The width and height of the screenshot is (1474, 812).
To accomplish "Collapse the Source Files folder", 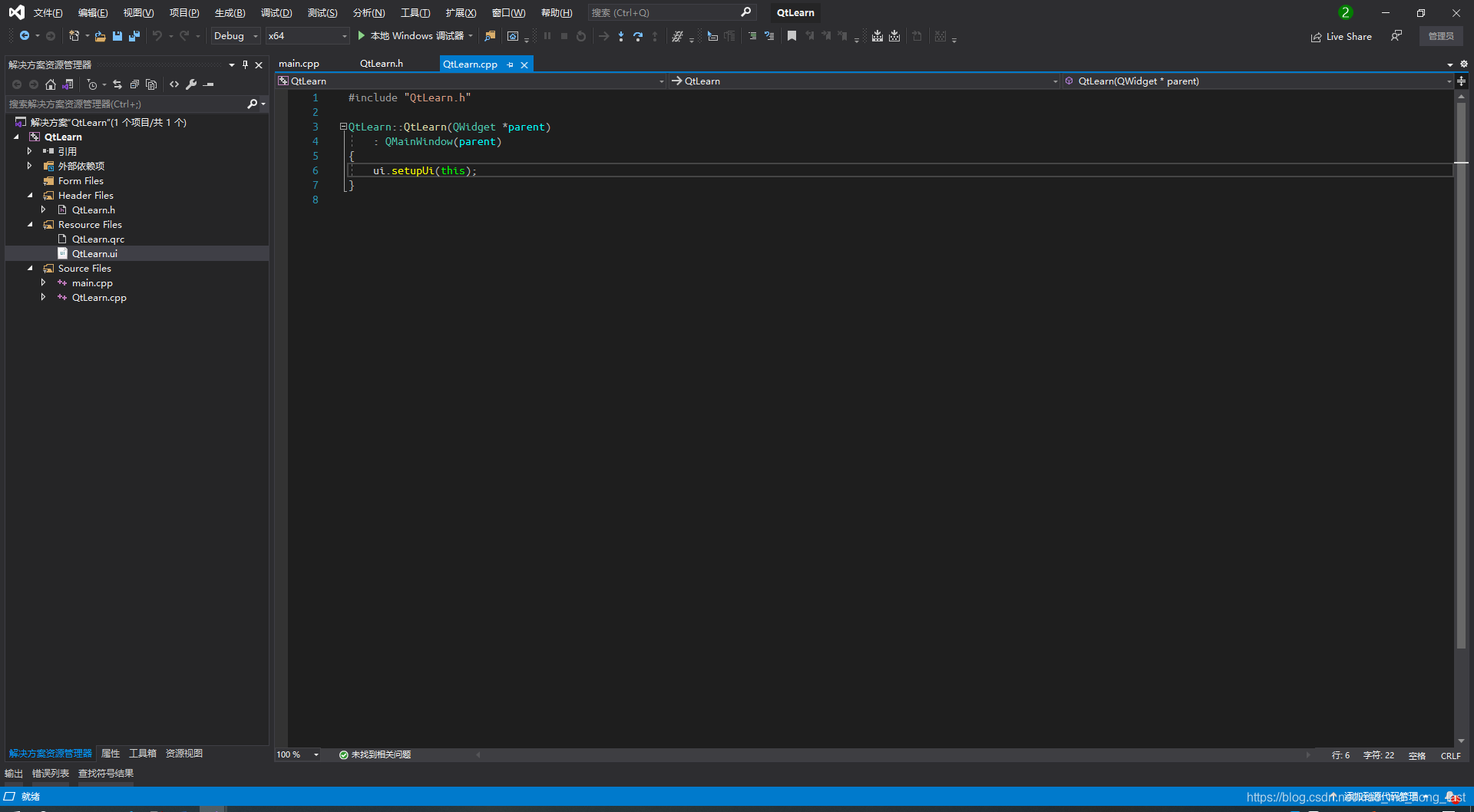I will click(30, 268).
